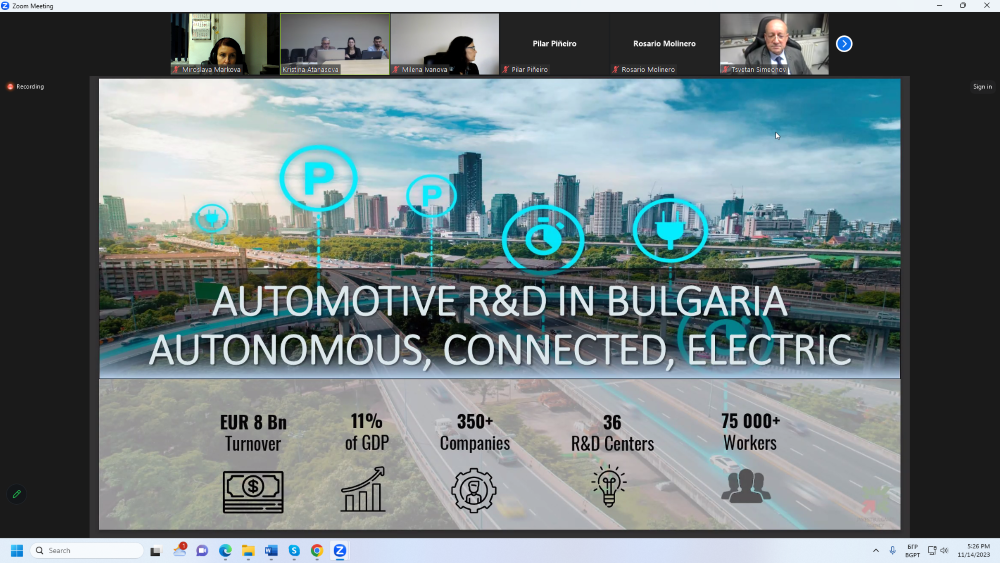Open Task View on taskbar

click(x=155, y=551)
